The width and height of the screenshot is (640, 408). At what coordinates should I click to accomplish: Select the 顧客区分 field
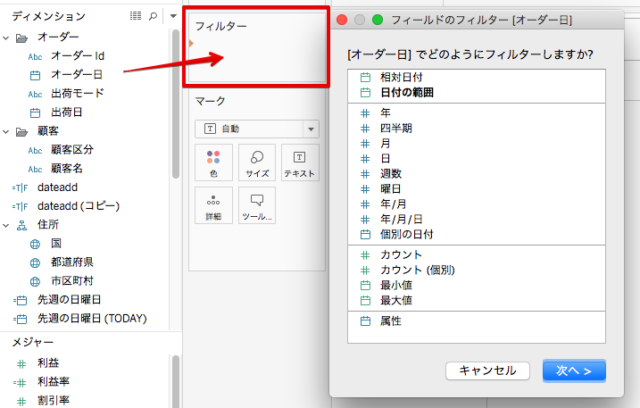[72, 150]
